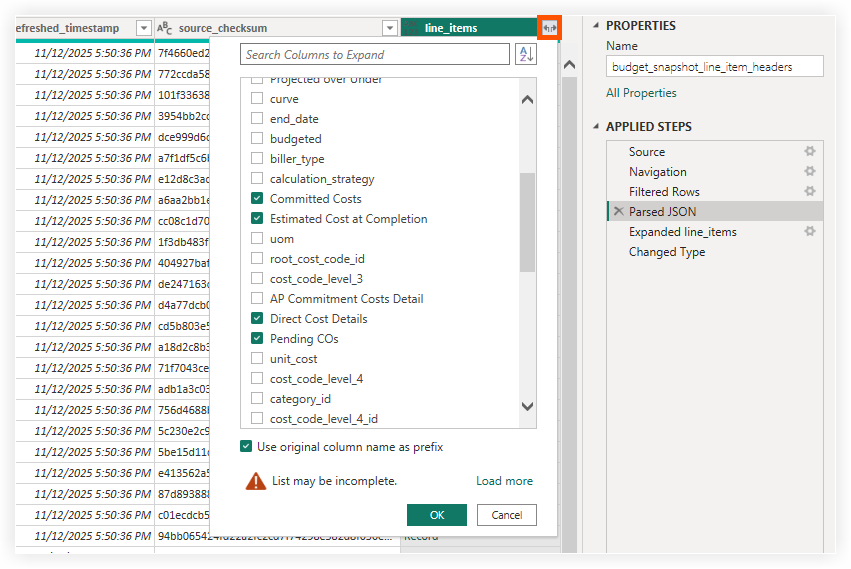Click the checksum cell 1f3db483f

click(x=183, y=242)
